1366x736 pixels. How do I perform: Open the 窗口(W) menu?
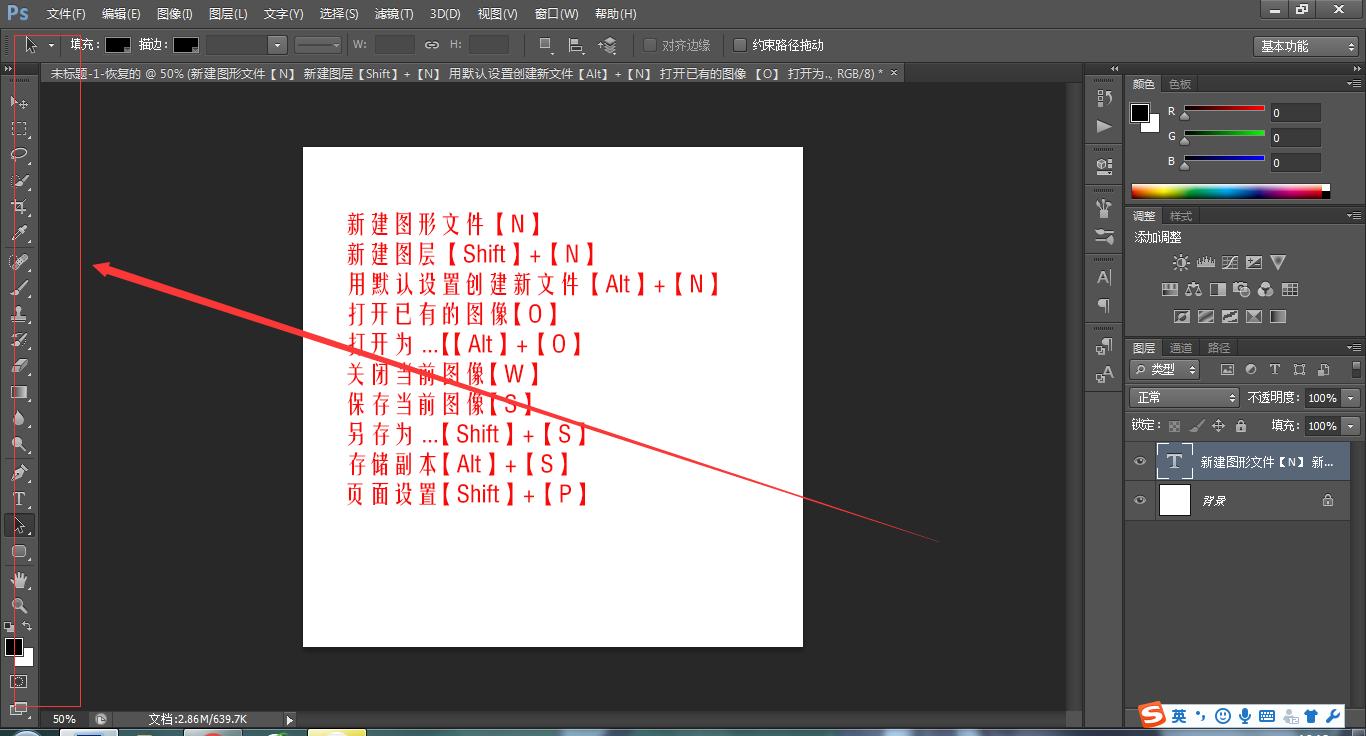point(557,14)
